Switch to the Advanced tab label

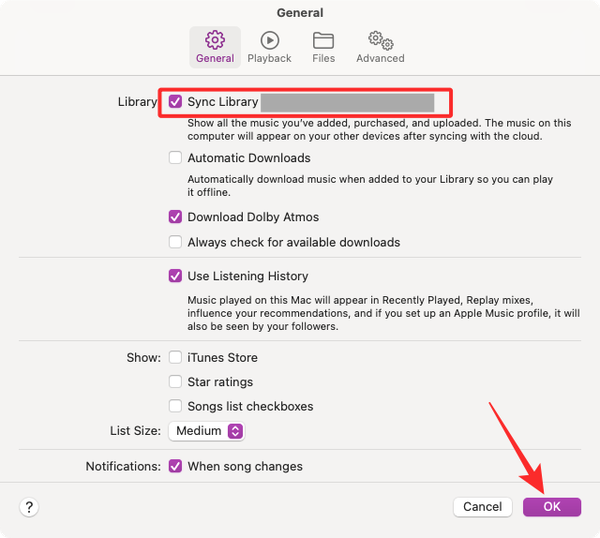(x=380, y=58)
